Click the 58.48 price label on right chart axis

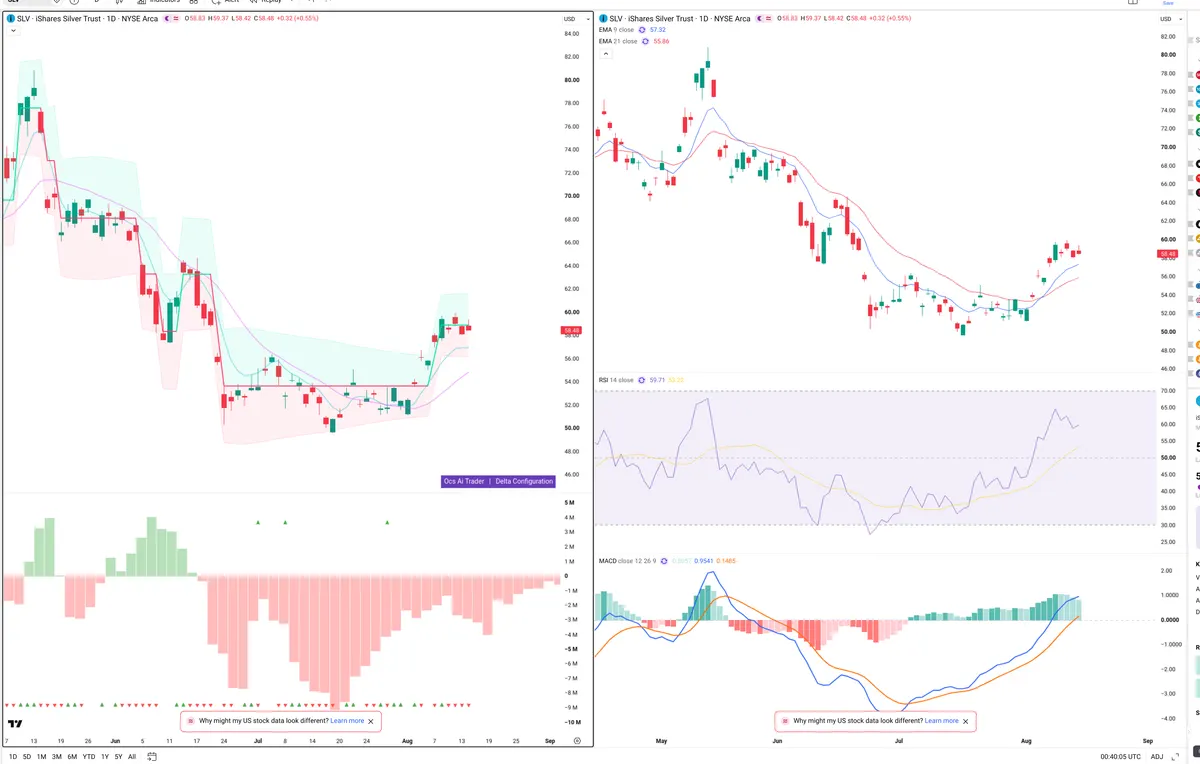1166,254
